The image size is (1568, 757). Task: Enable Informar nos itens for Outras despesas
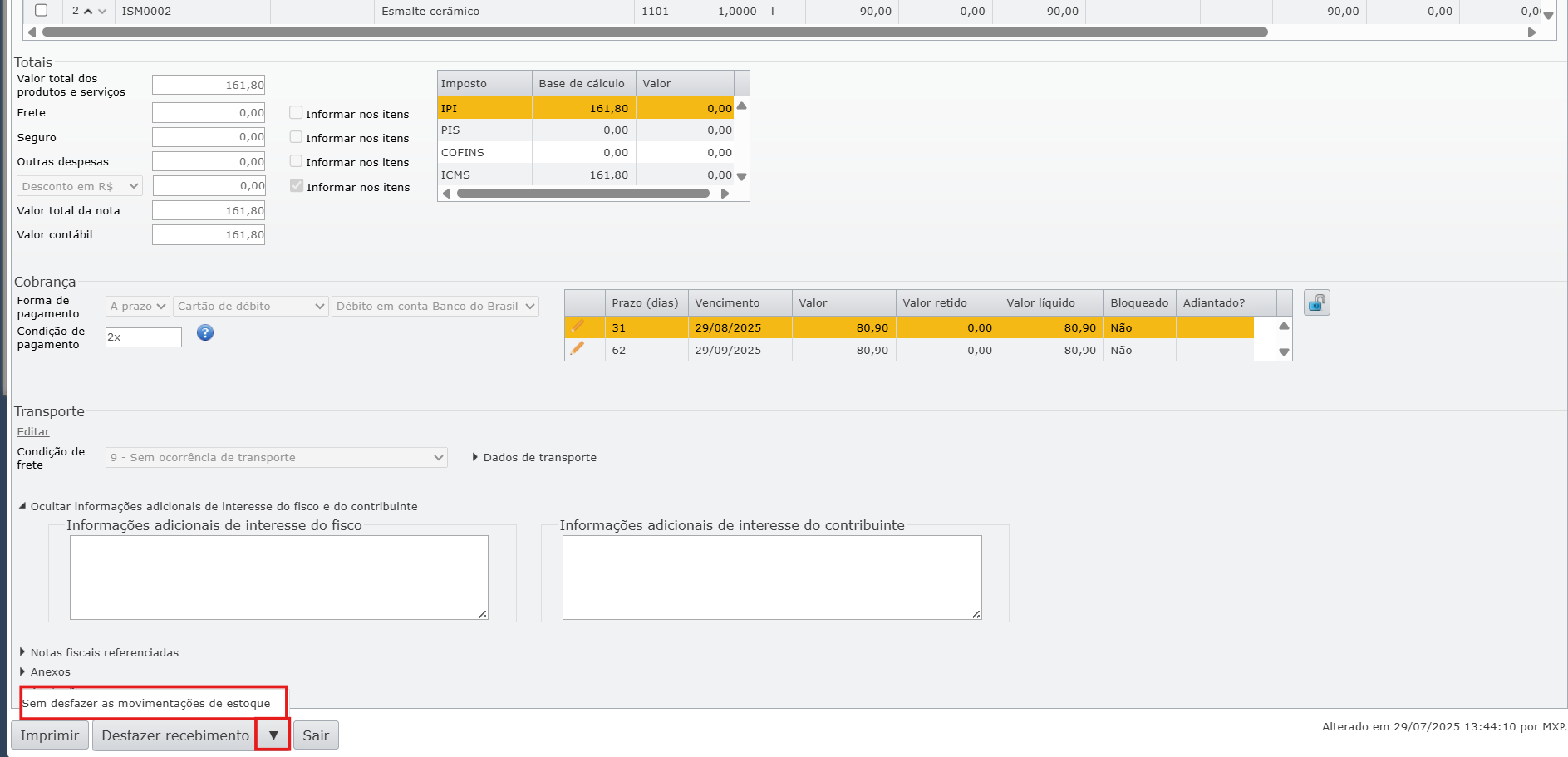pos(296,160)
